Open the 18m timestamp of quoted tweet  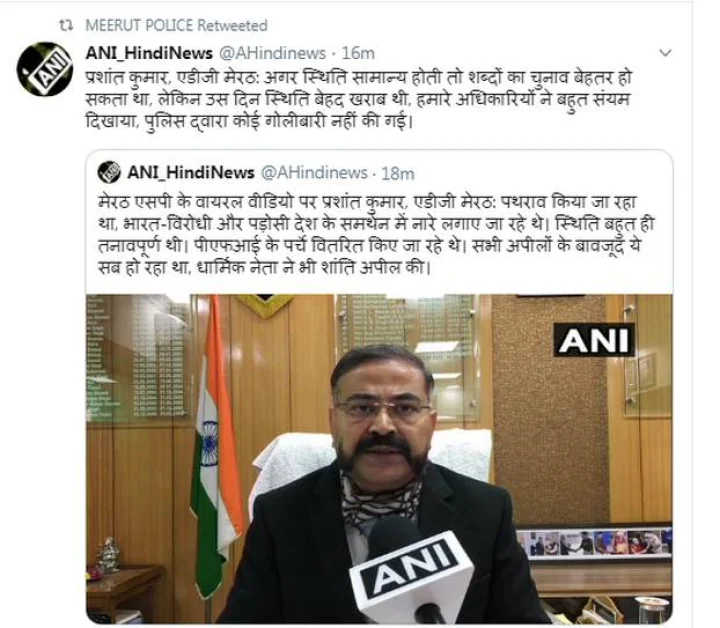click(x=398, y=174)
